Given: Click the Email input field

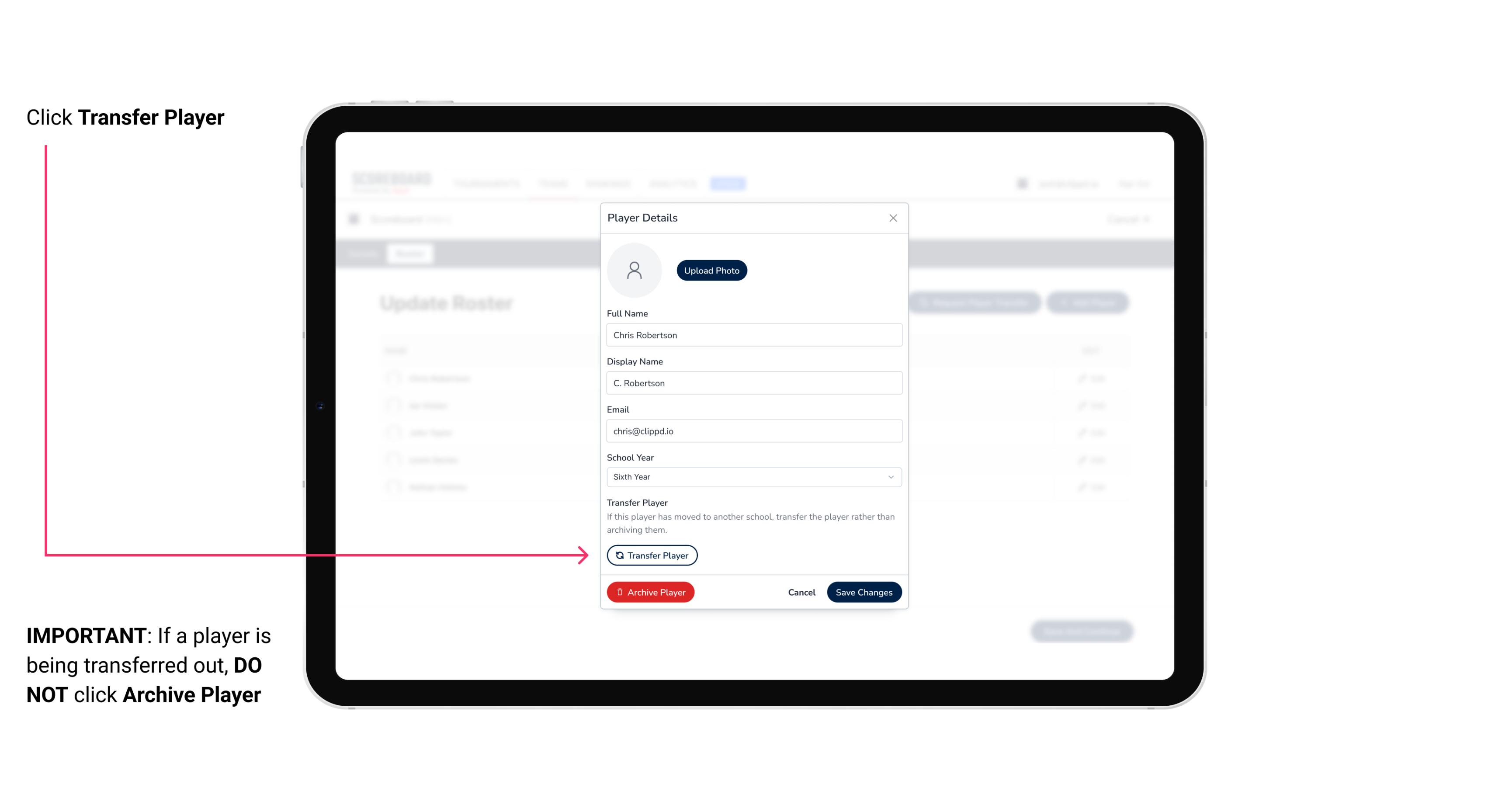Looking at the screenshot, I should click(753, 431).
